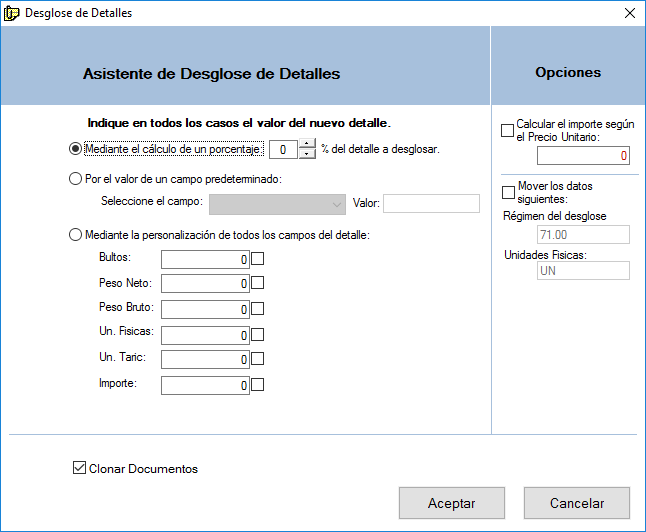Screen dimensions: 646x532
Task: Click the Desglose de Detalles window icon
Action: (12, 13)
